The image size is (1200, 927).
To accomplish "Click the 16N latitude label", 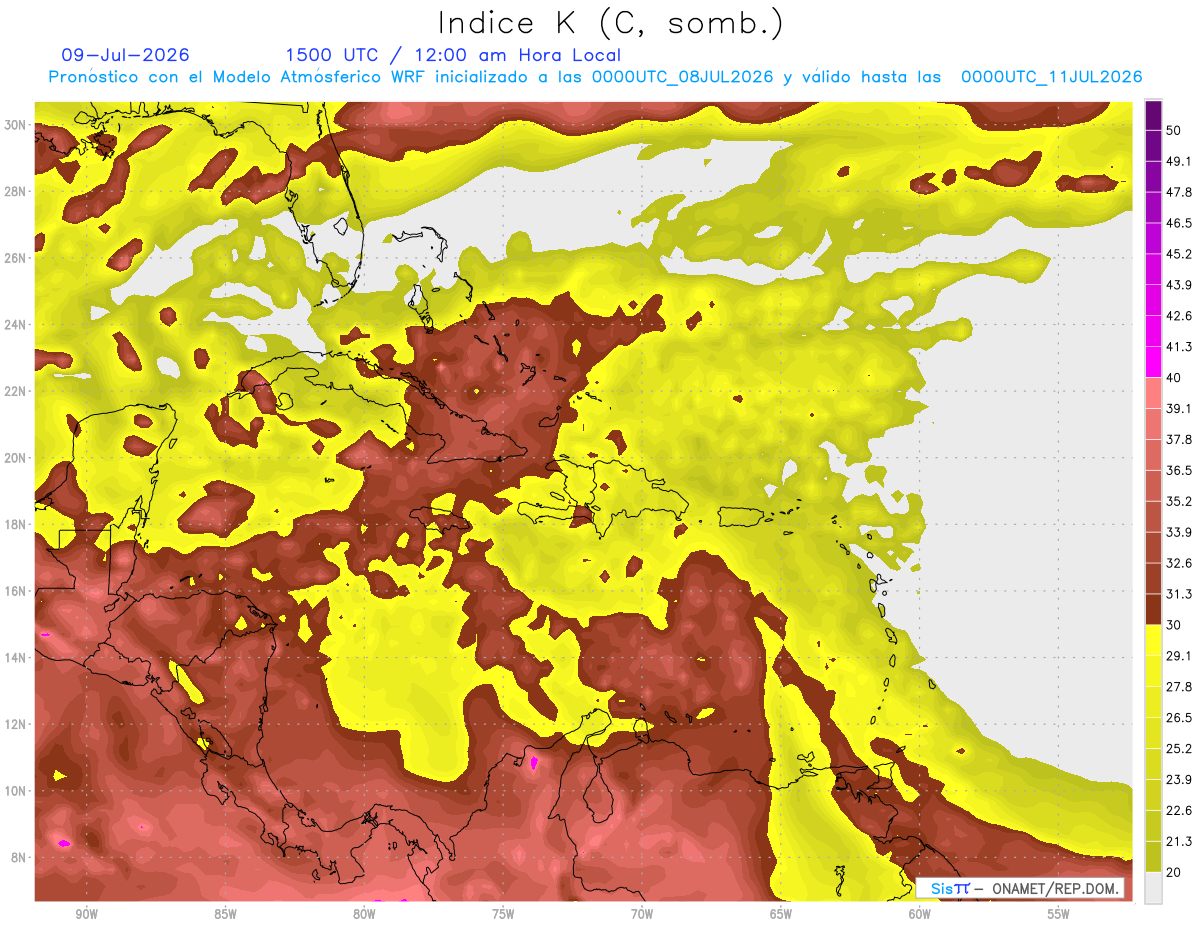I will coord(16,591).
